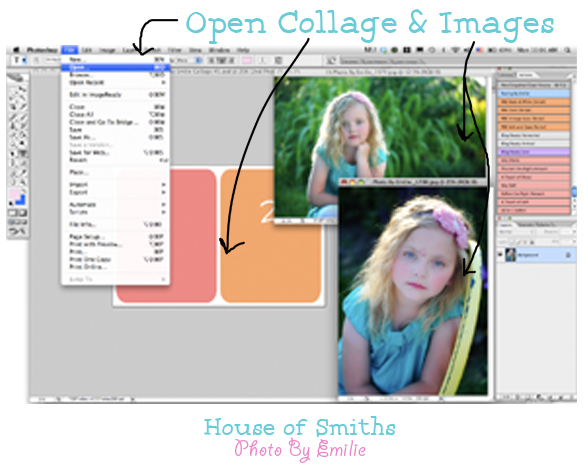Image resolution: width=588 pixels, height=470 pixels.
Task: Open the Apple menu icon
Action: (16, 50)
